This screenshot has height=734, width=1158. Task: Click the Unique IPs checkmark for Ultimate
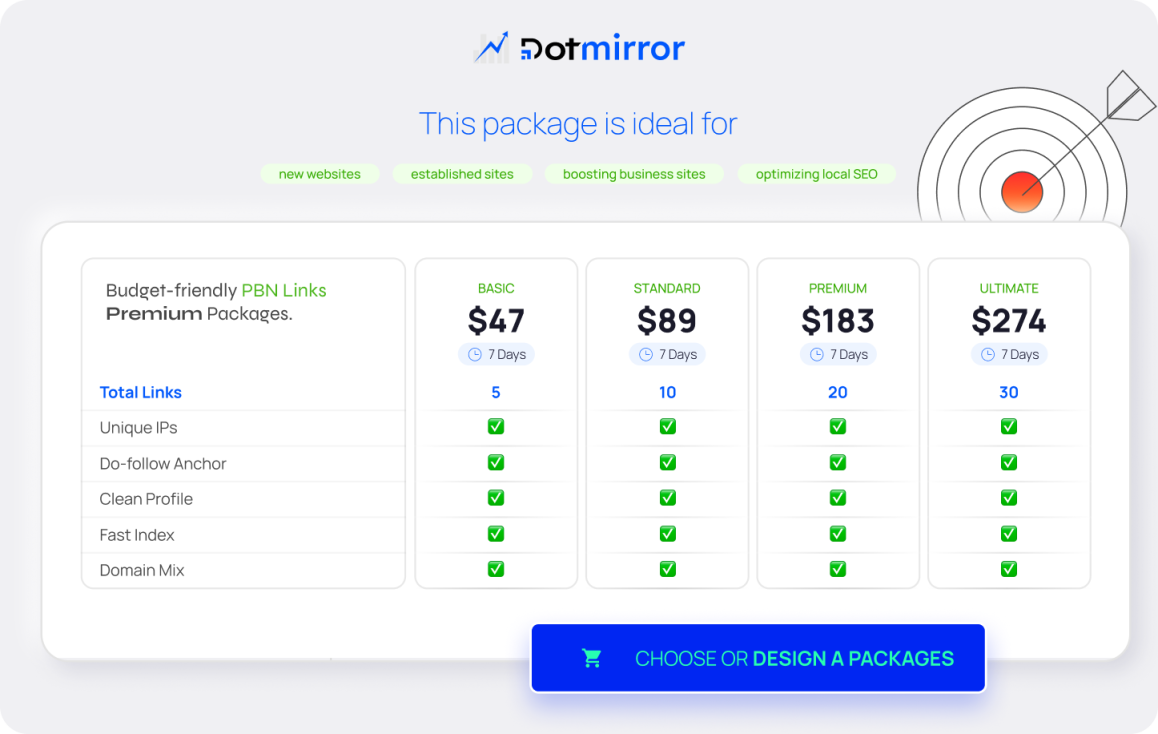tap(1009, 426)
